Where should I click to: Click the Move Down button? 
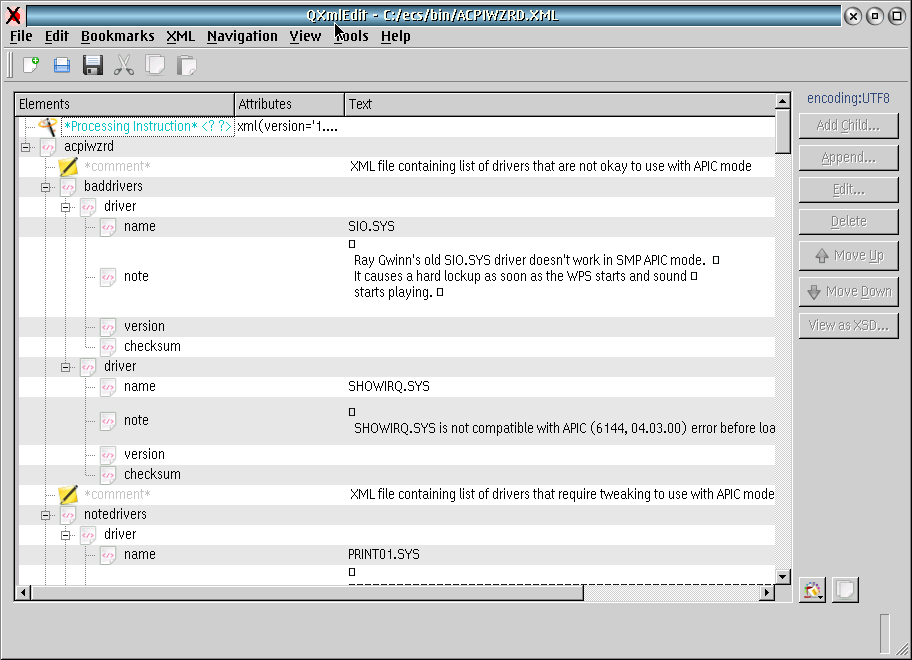pyautogui.click(x=848, y=292)
